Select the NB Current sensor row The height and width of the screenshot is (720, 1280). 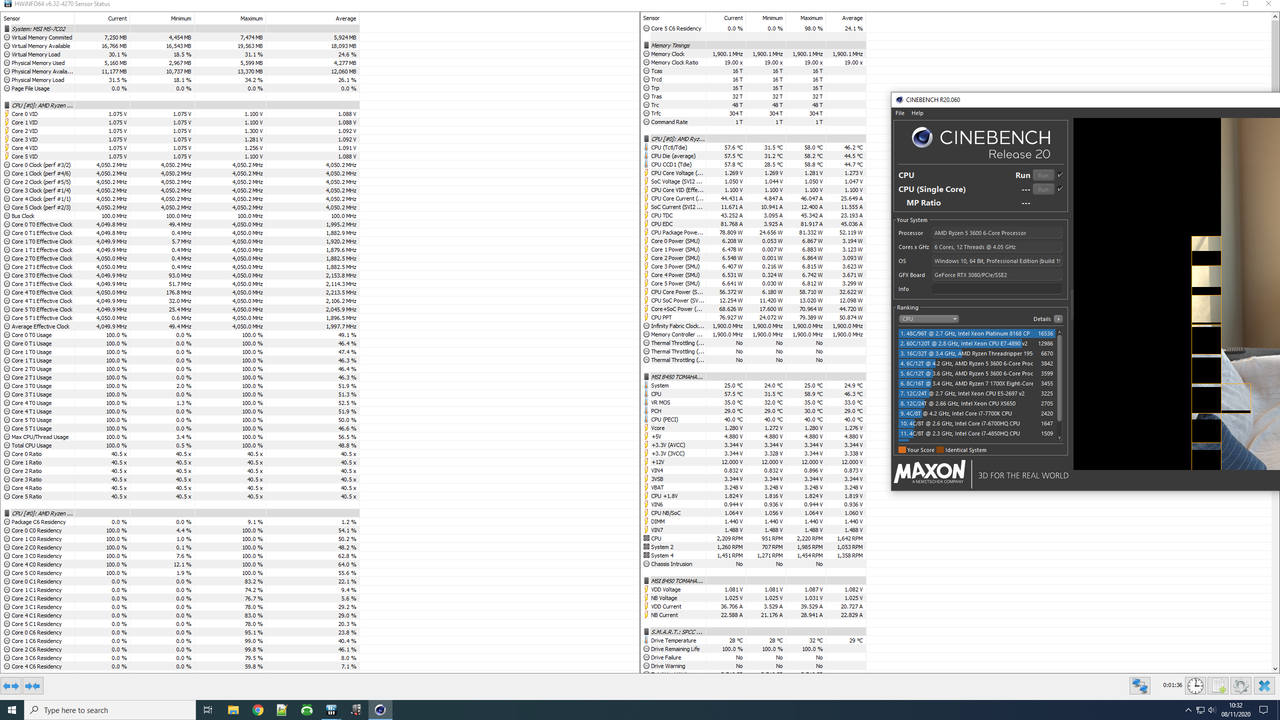coord(754,615)
